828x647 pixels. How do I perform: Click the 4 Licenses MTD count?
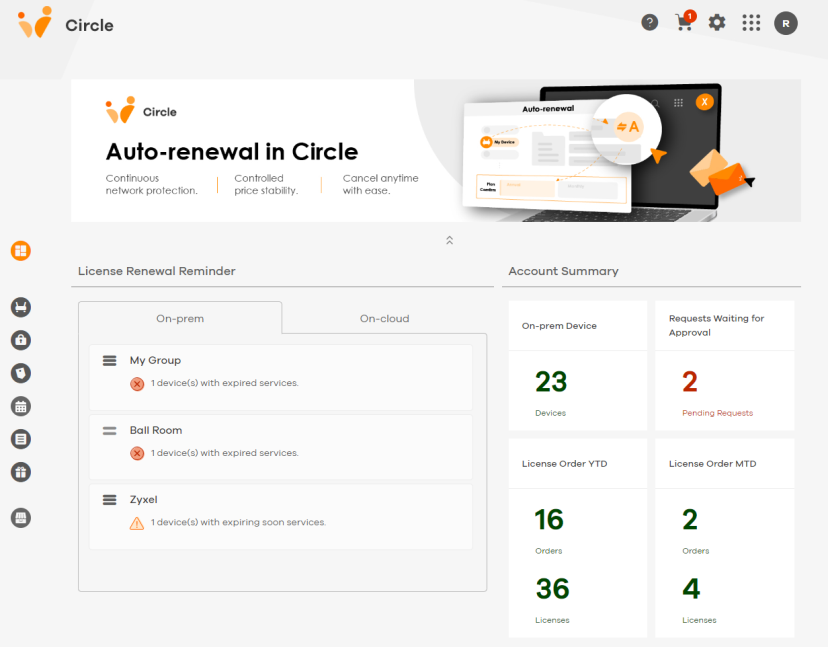[691, 589]
